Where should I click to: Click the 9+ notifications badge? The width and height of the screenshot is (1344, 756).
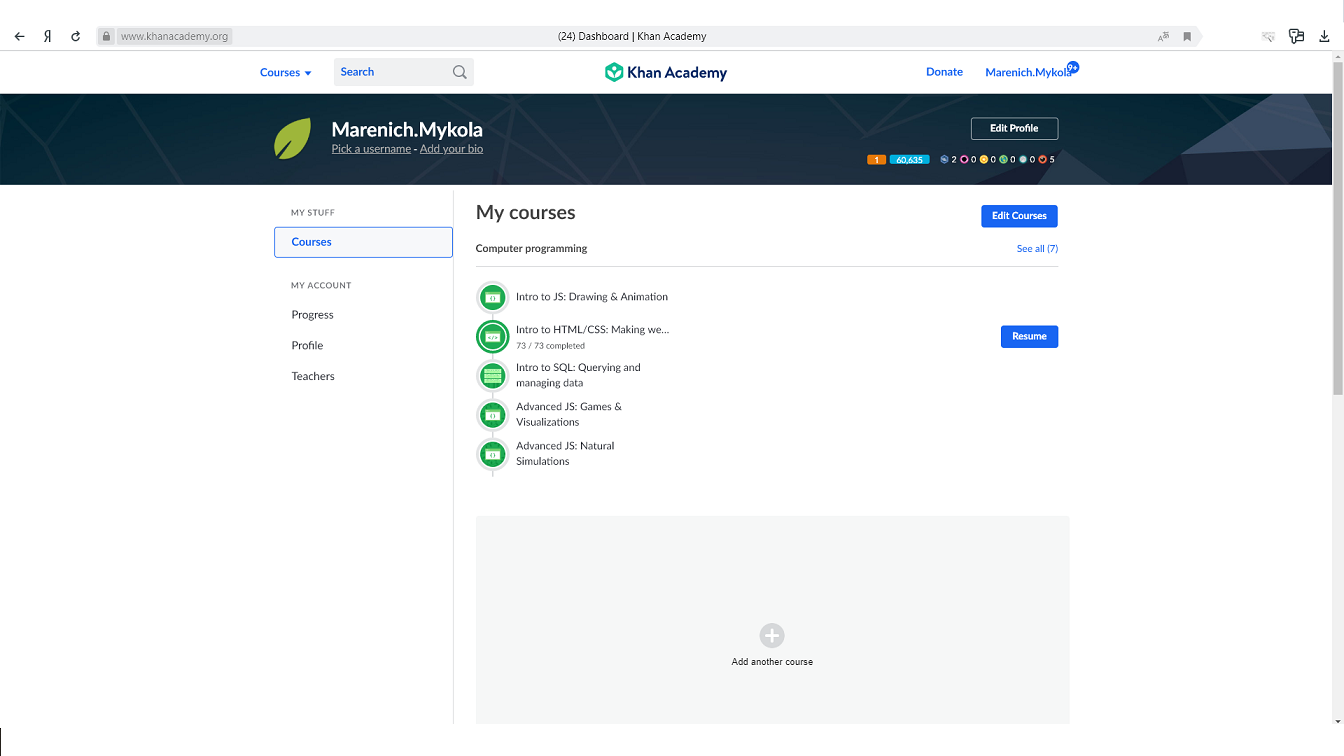tap(1073, 67)
